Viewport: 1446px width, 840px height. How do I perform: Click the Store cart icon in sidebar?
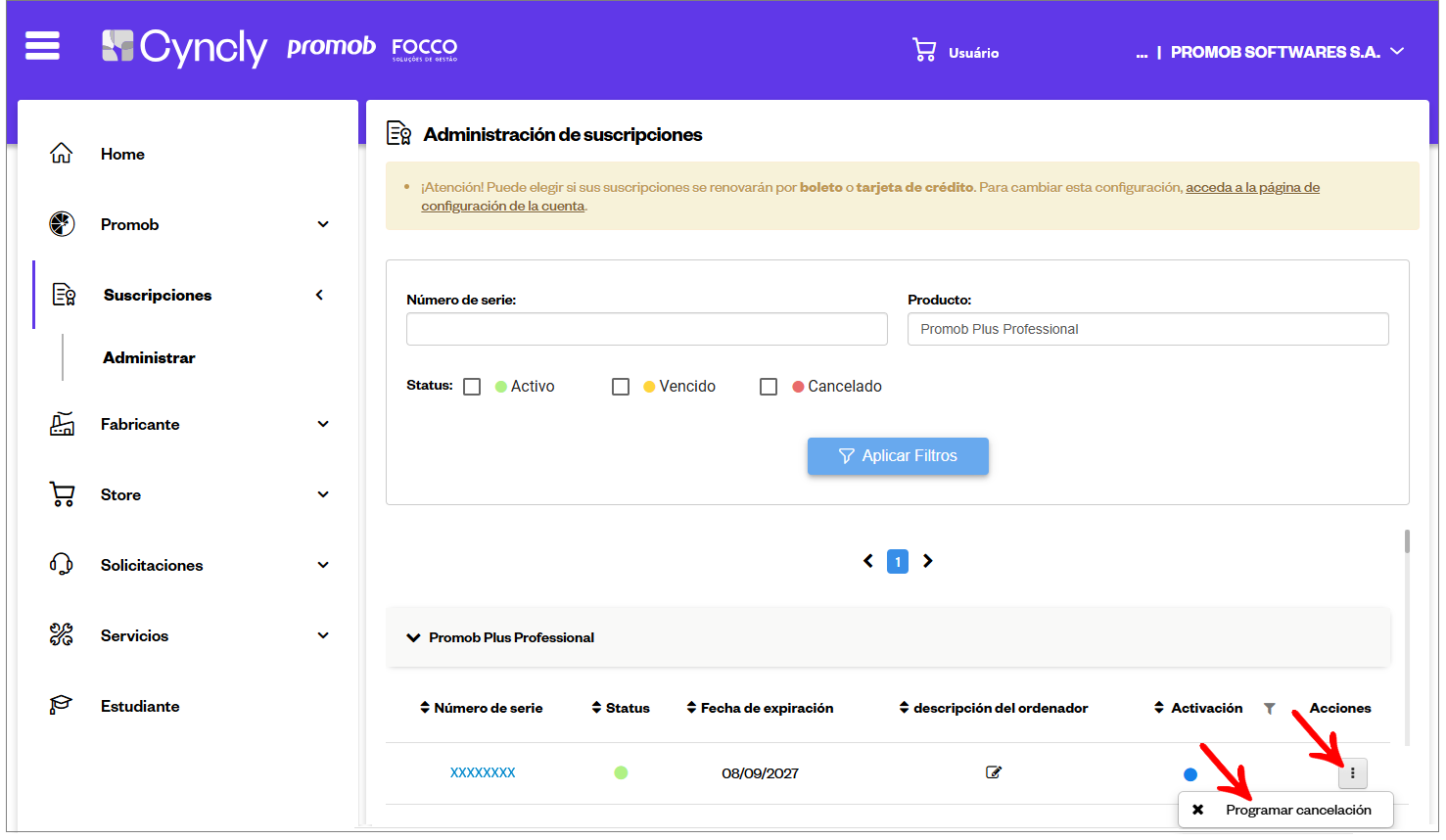(62, 494)
